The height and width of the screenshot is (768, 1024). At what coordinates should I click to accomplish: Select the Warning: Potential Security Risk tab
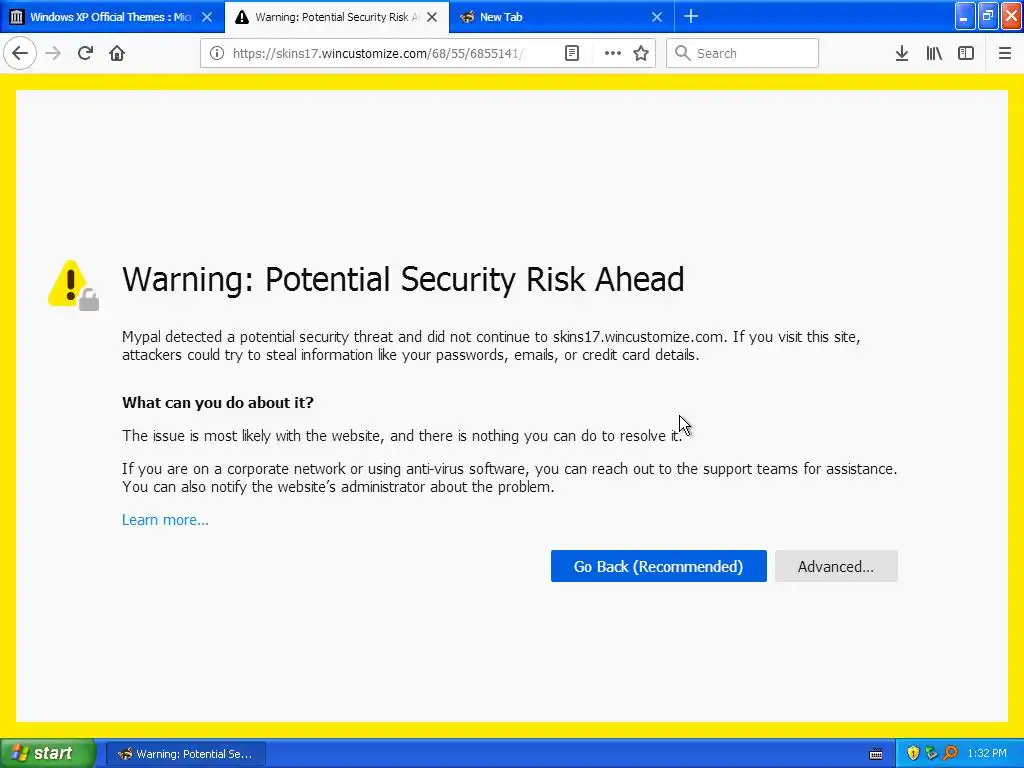coord(337,17)
